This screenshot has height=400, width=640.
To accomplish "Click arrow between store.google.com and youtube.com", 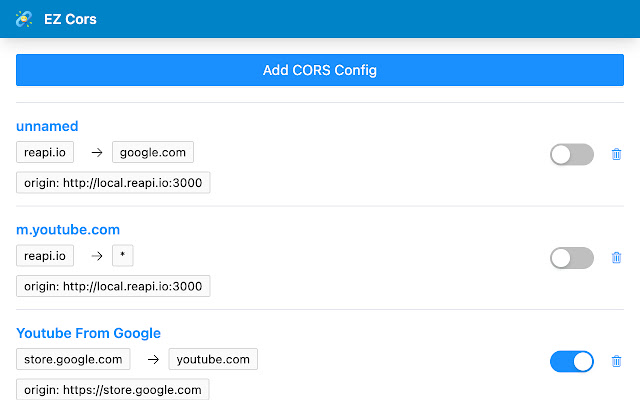I will [x=153, y=360].
